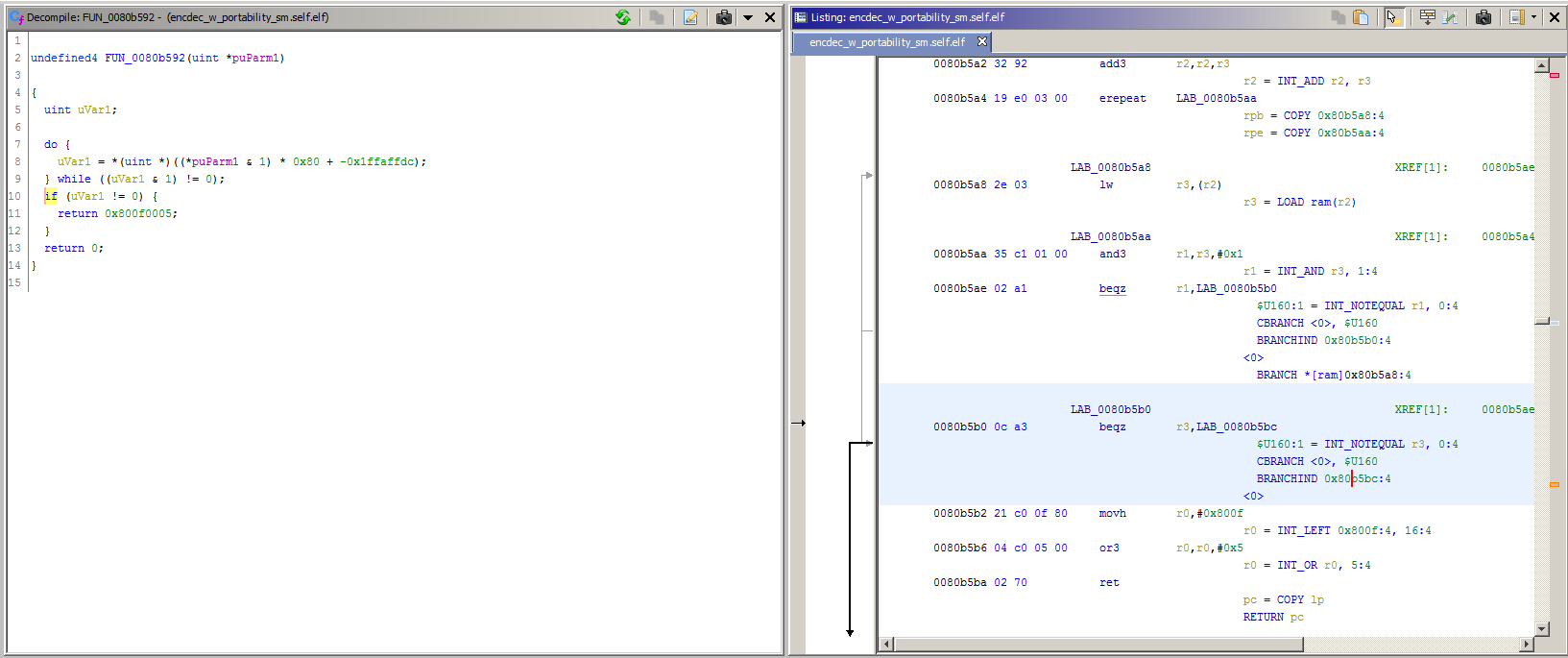Click LAB_0080b5aa operand of erepeat
Image resolution: width=1568 pixels, height=658 pixels.
tap(1217, 98)
